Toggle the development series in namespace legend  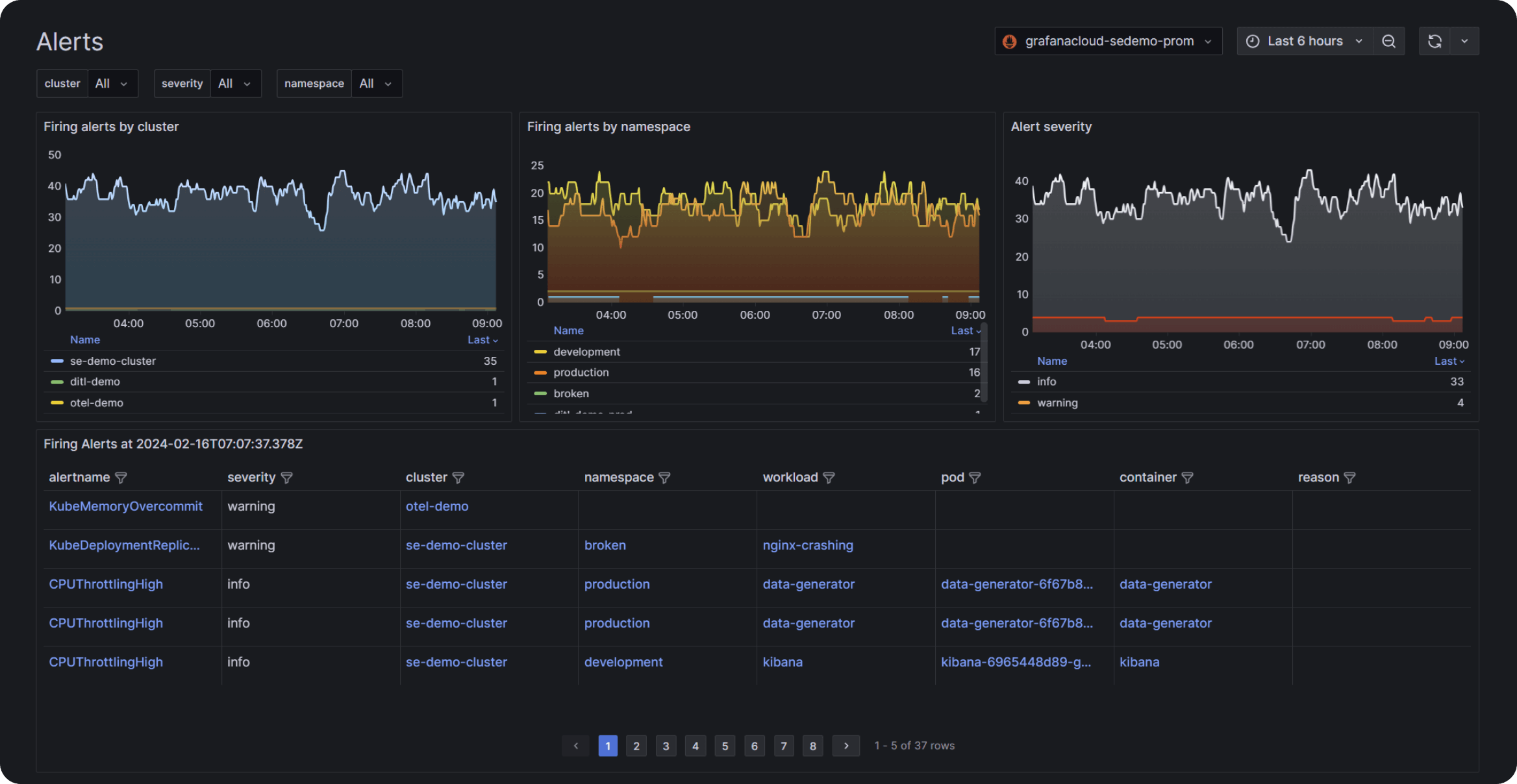coord(586,351)
